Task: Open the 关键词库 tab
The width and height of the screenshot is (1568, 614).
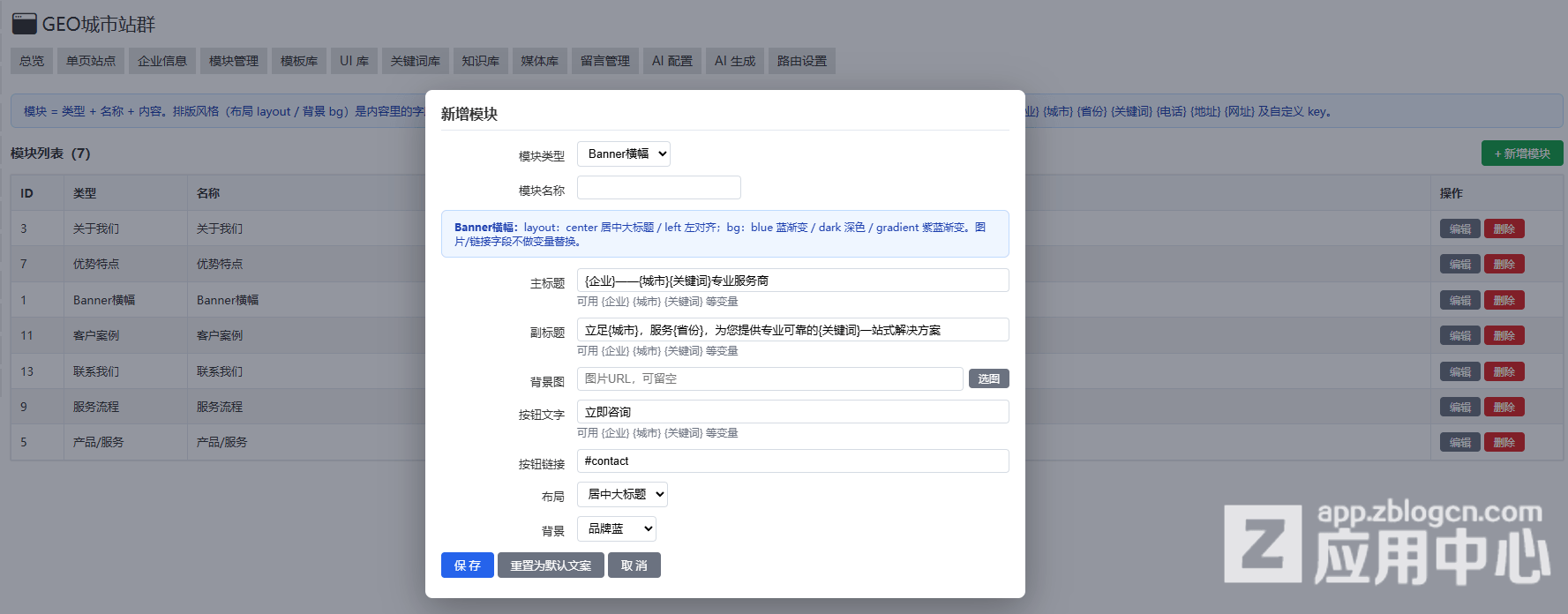Action: click(416, 61)
